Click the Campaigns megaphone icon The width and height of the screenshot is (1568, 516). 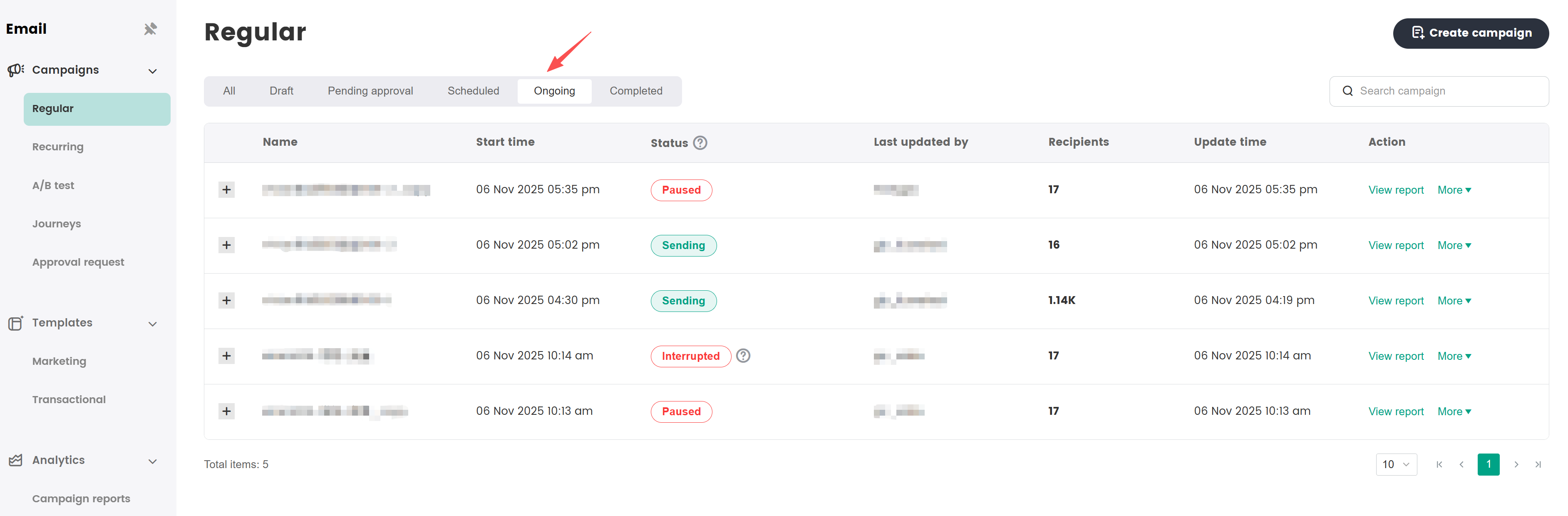click(x=16, y=70)
